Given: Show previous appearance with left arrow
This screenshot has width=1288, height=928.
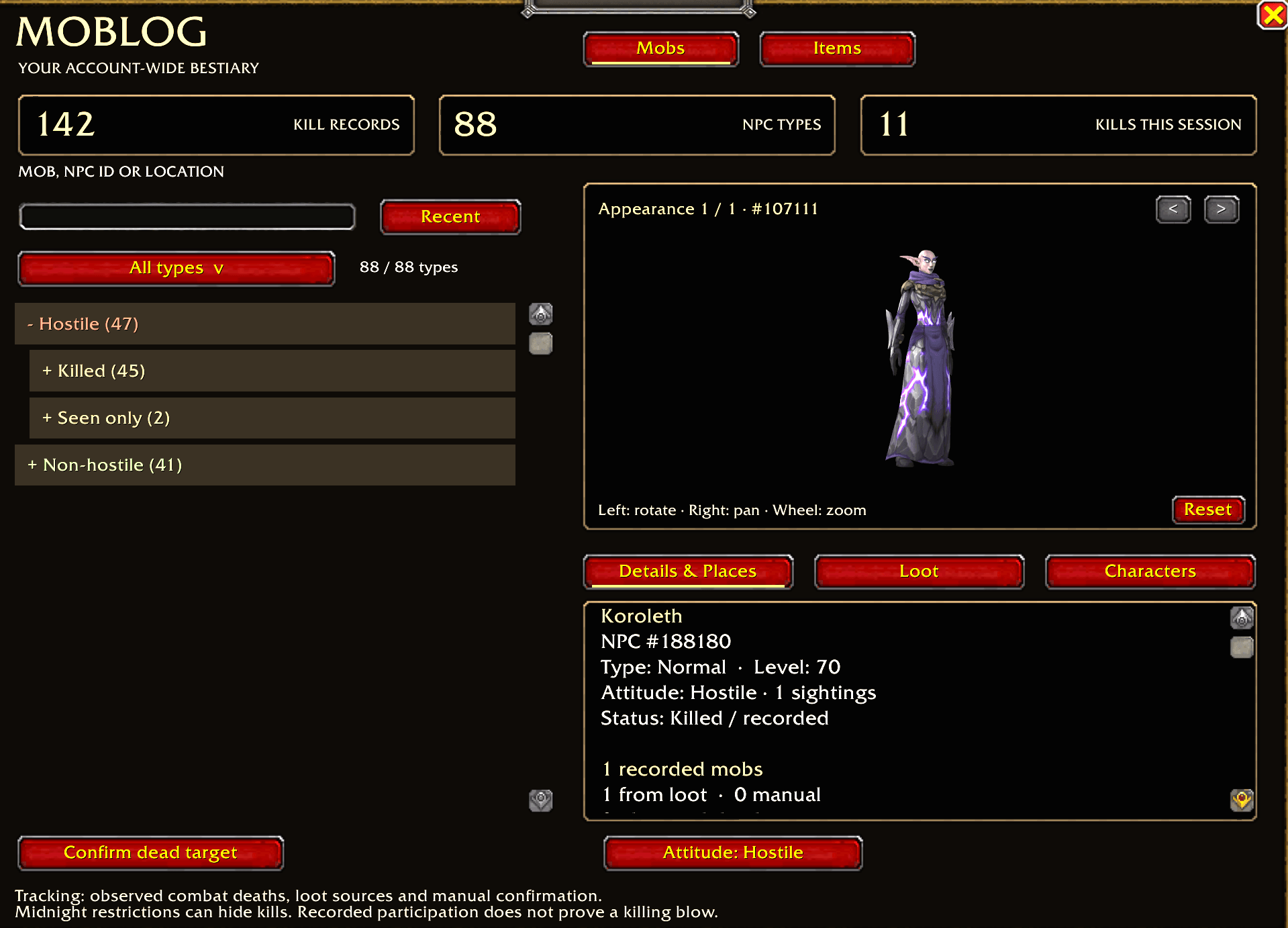Looking at the screenshot, I should pyautogui.click(x=1173, y=209).
